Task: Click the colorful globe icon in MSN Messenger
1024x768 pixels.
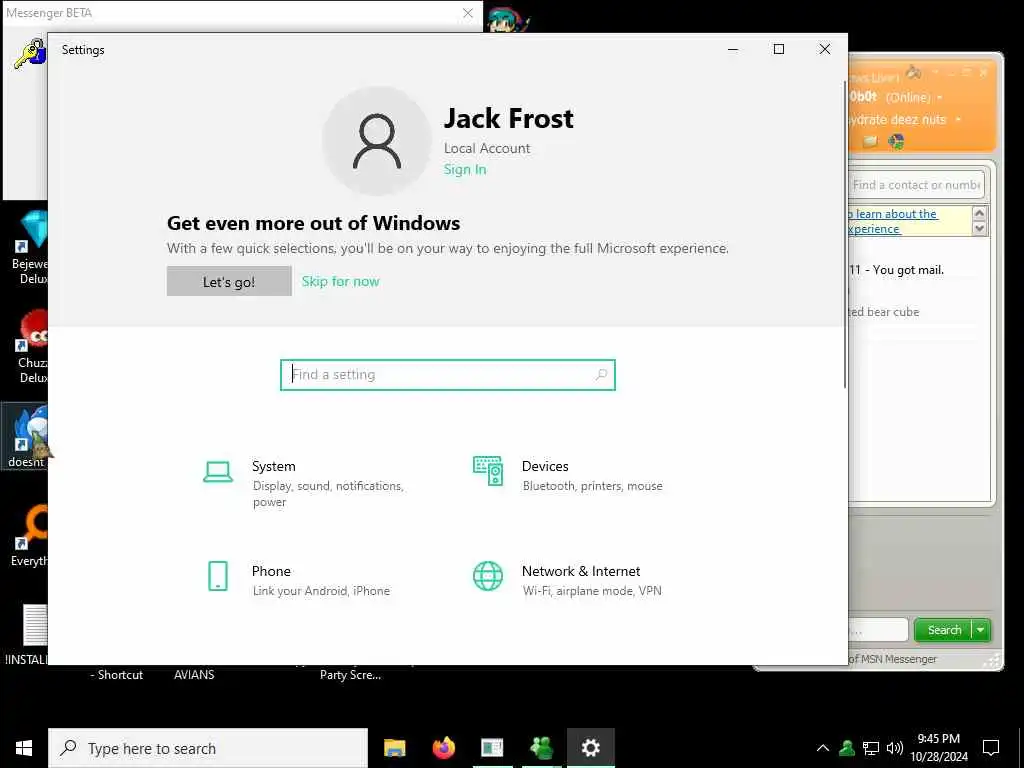Action: (897, 142)
